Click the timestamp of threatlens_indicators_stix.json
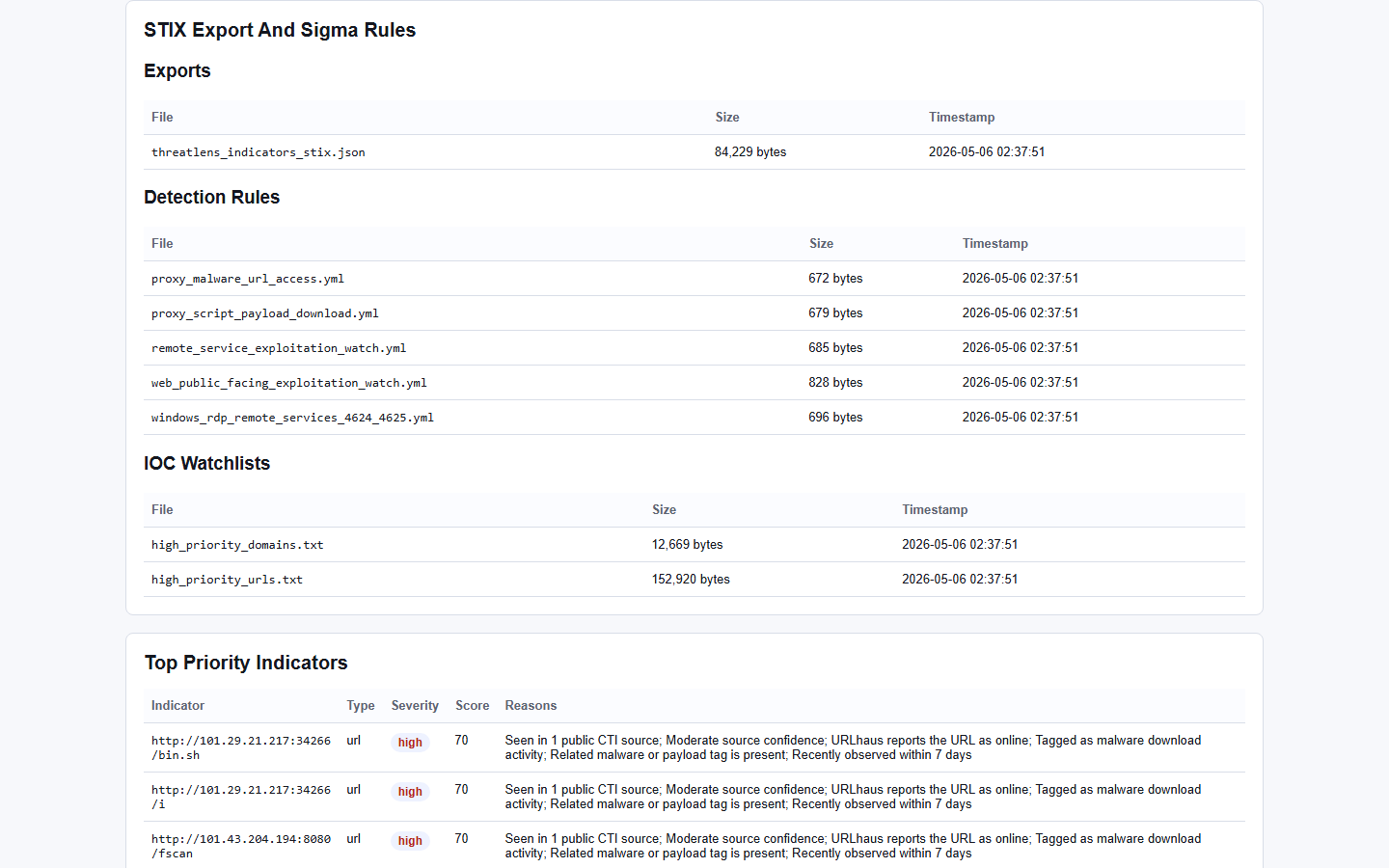Image resolution: width=1389 pixels, height=868 pixels. coord(987,152)
